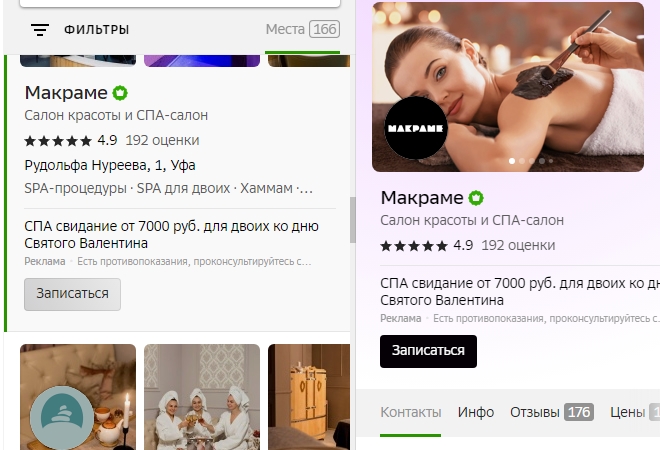Click the gray Записаться button in list
The width and height of the screenshot is (660, 450).
click(72, 294)
